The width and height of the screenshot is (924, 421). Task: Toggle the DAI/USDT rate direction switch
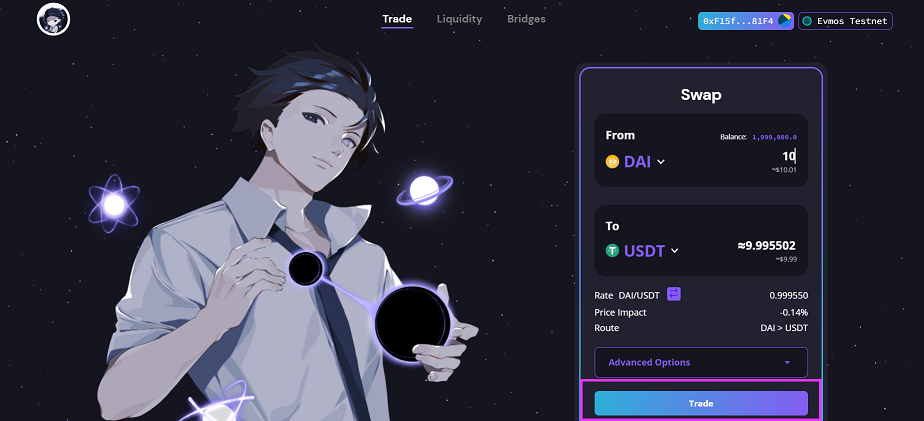674,294
